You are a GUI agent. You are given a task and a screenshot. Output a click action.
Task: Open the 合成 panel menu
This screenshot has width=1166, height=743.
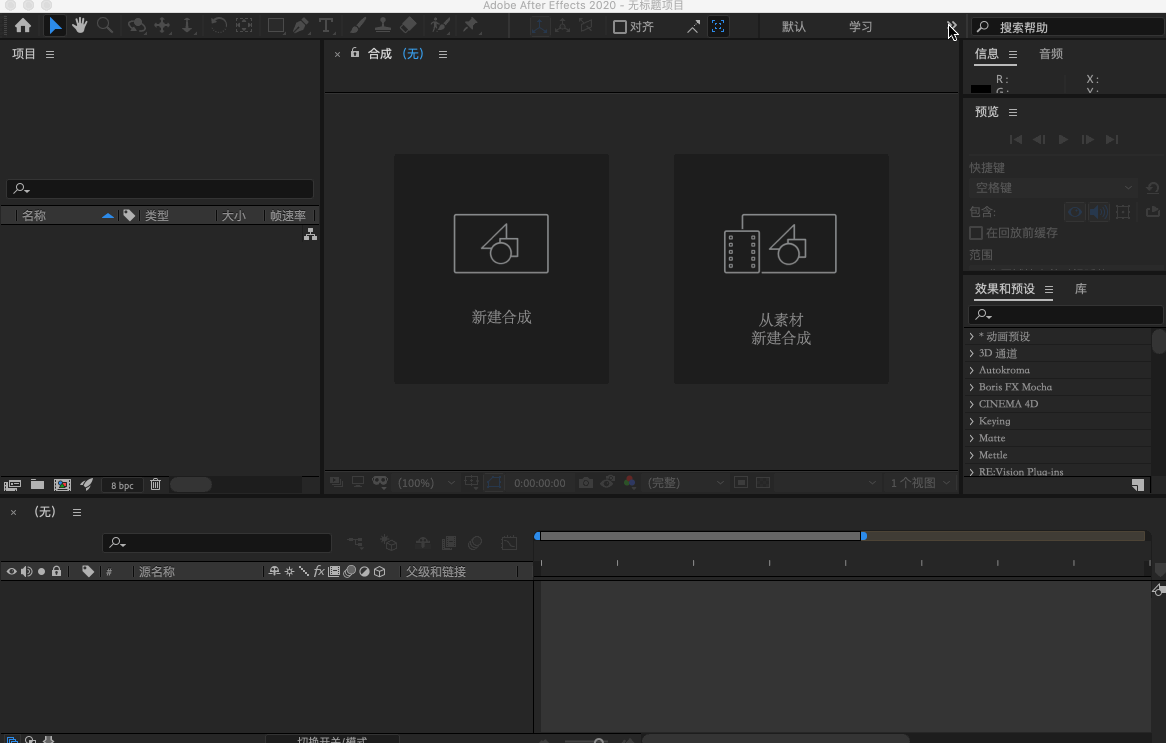pos(442,54)
